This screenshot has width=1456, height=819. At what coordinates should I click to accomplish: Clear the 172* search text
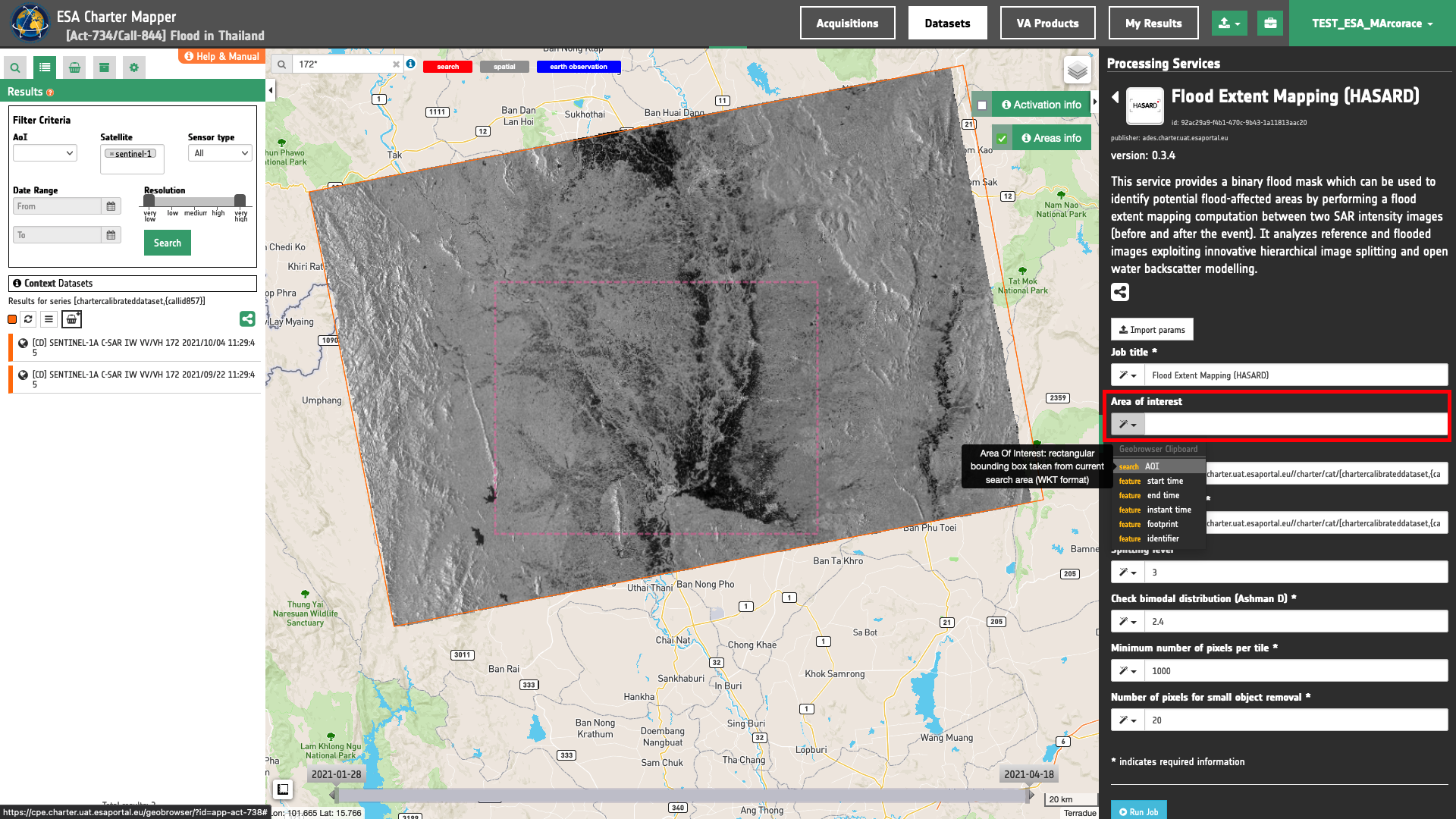pyautogui.click(x=396, y=64)
